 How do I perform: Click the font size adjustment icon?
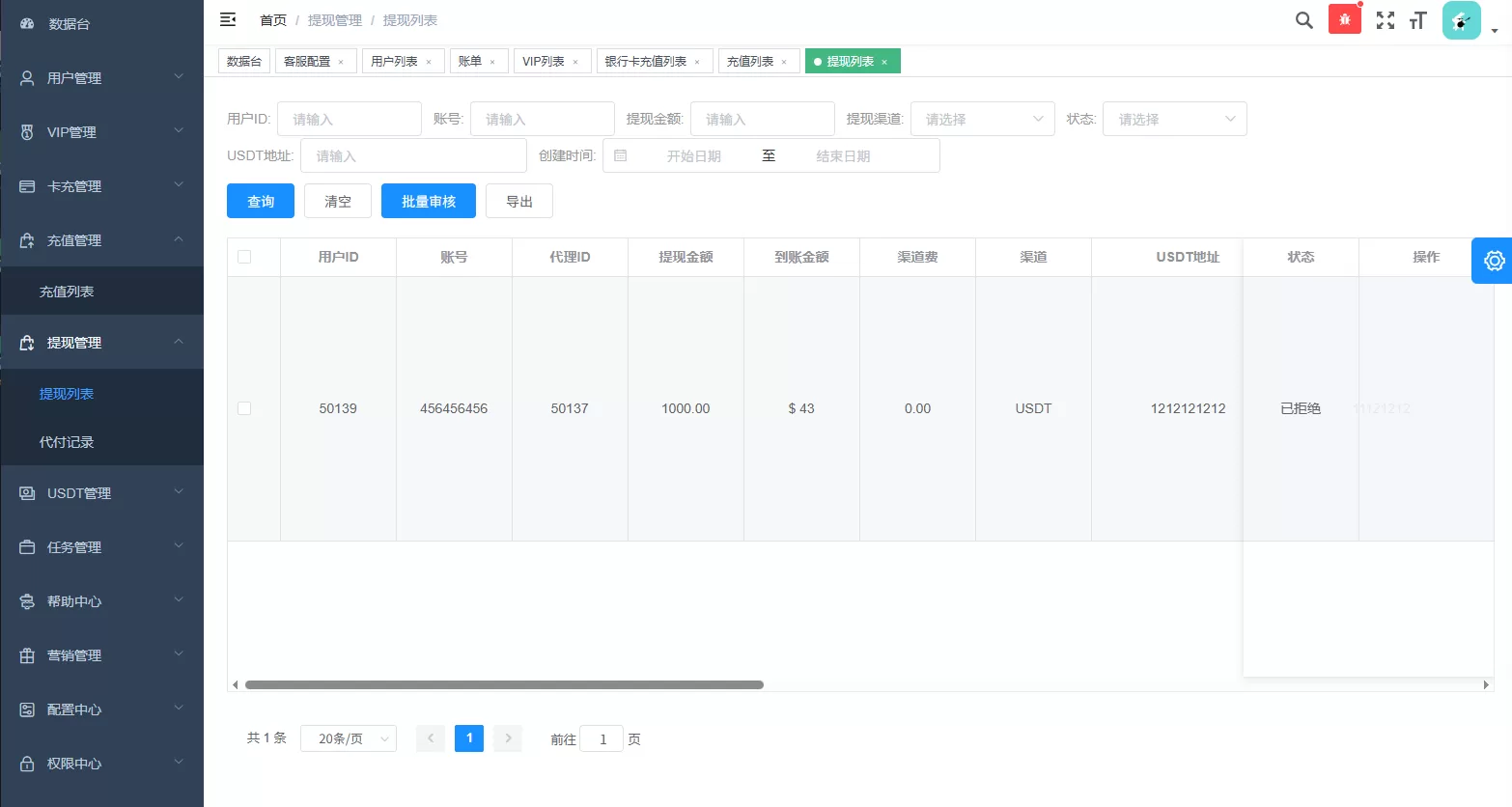1417,19
